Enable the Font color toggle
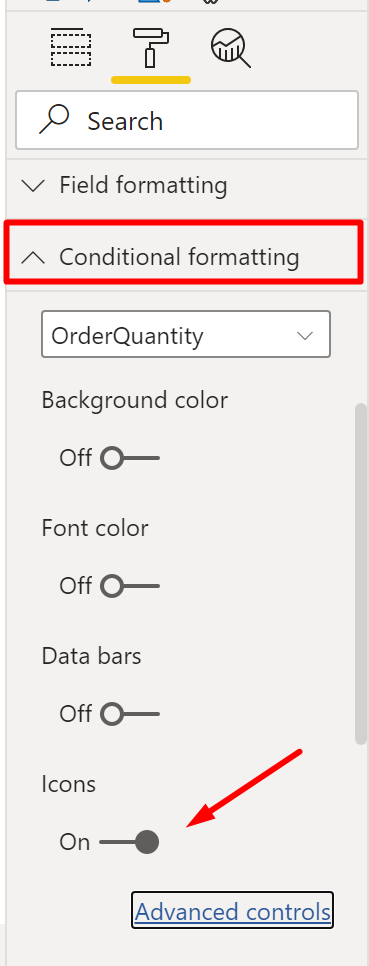 (130, 586)
